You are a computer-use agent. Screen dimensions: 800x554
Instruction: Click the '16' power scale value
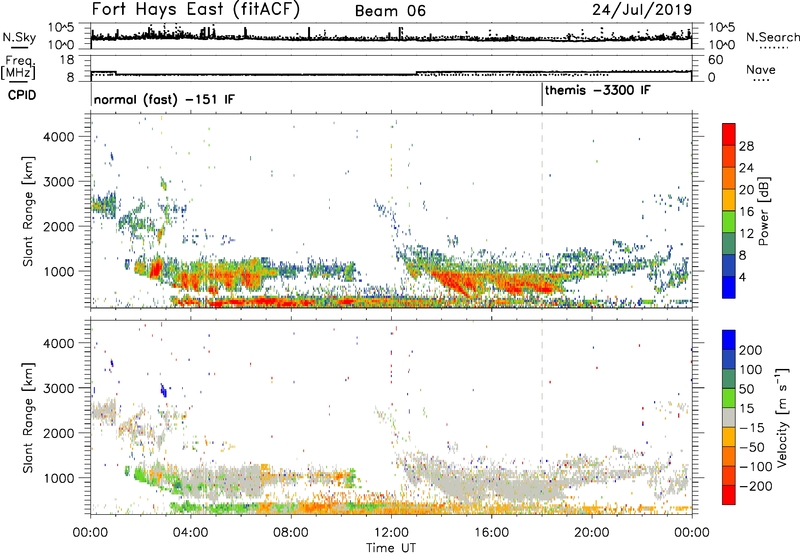(x=746, y=212)
